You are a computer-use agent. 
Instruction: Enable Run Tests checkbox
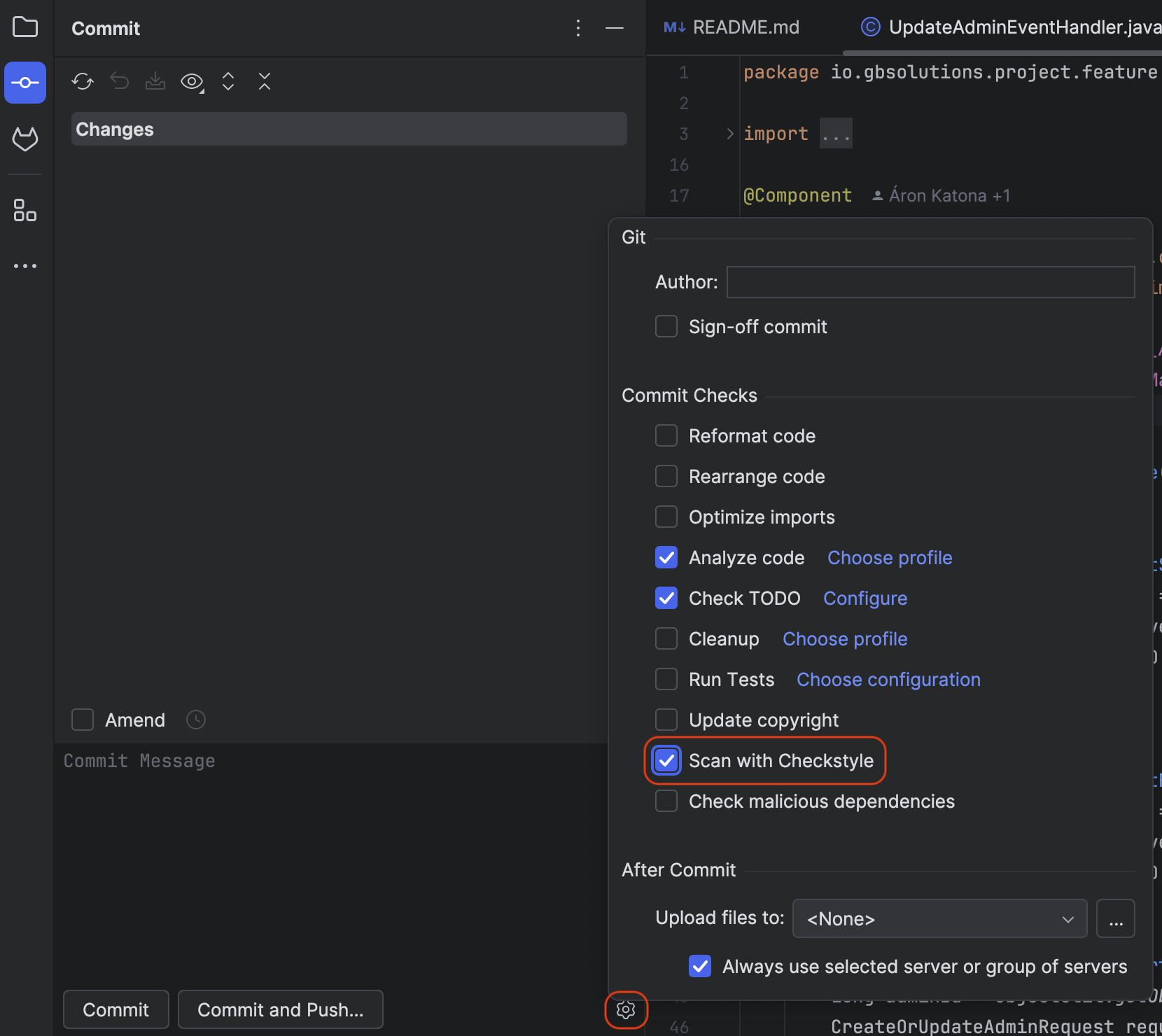(x=666, y=679)
